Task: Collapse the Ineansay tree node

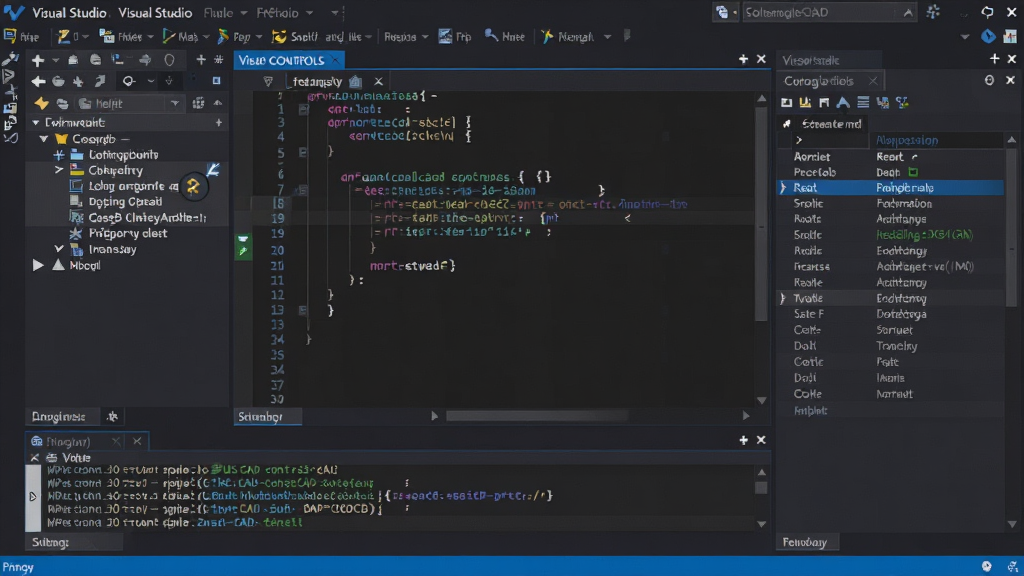Action: click(59, 249)
